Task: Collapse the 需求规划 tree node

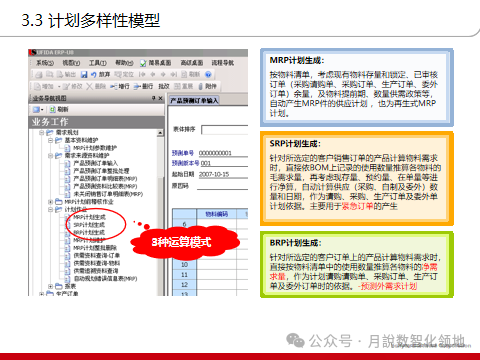Action: click(42, 133)
